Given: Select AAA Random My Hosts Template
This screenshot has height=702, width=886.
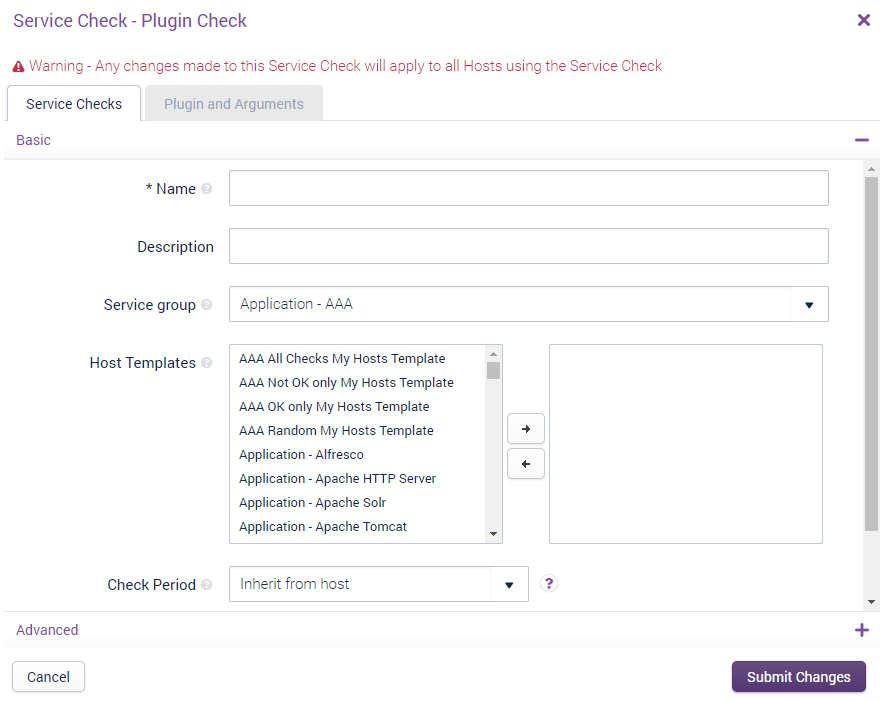Looking at the screenshot, I should click(336, 431).
